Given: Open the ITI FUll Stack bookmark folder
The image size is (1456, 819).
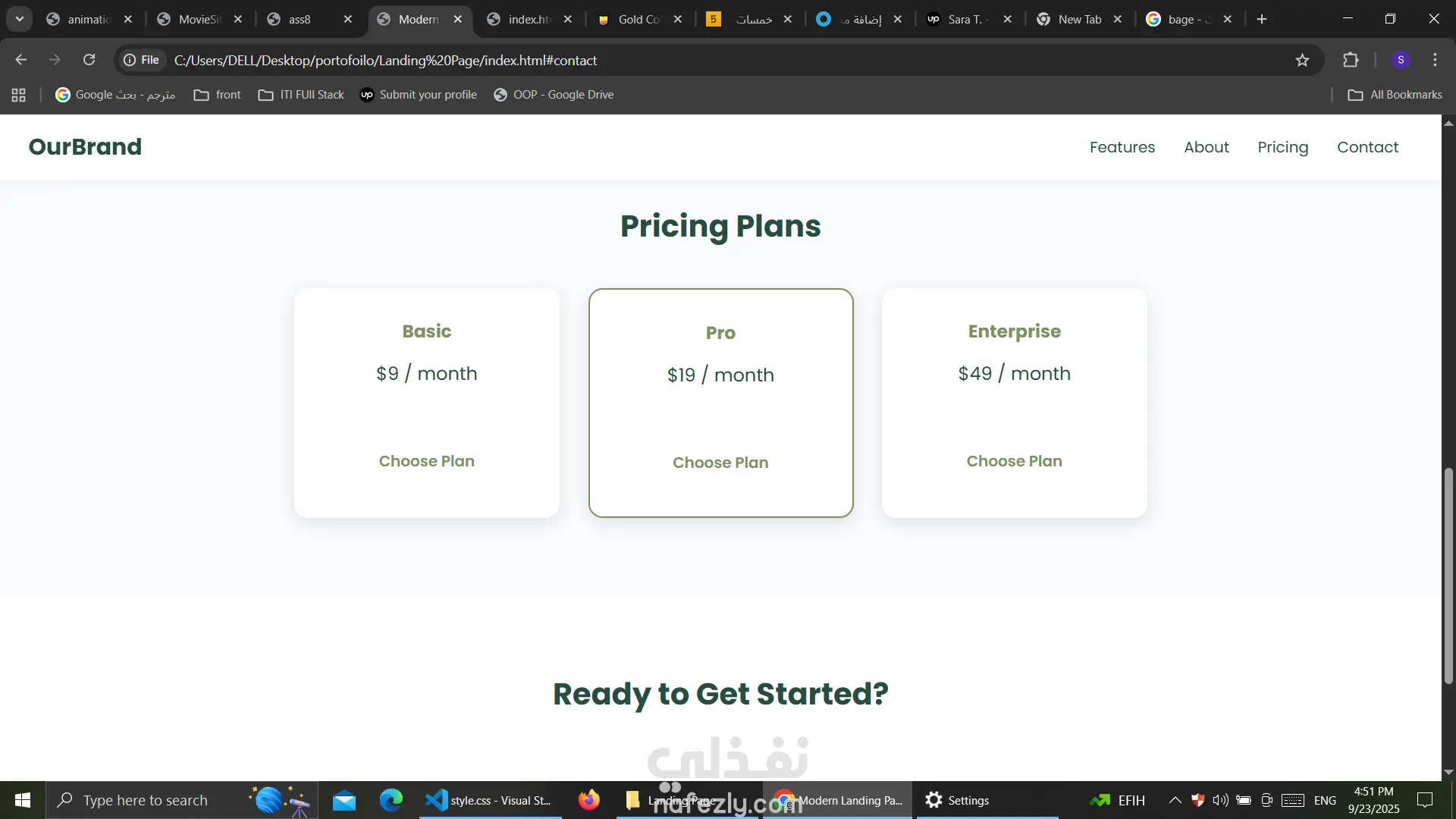Looking at the screenshot, I should [301, 95].
